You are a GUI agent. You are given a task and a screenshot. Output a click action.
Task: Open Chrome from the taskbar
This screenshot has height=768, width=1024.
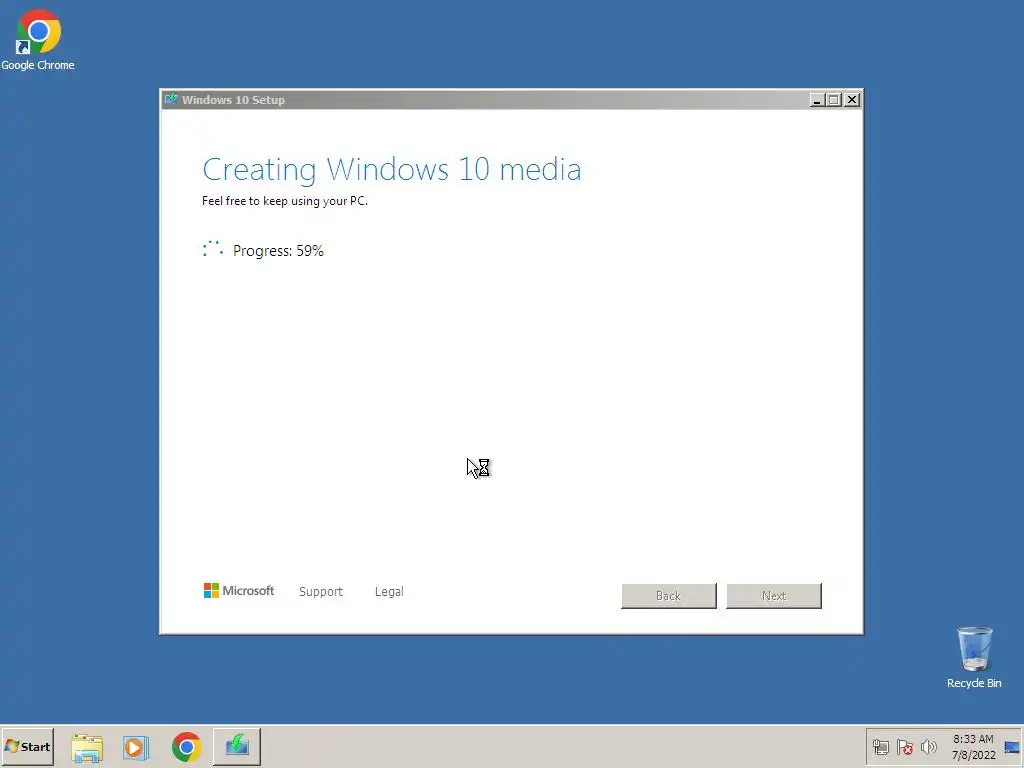click(186, 747)
